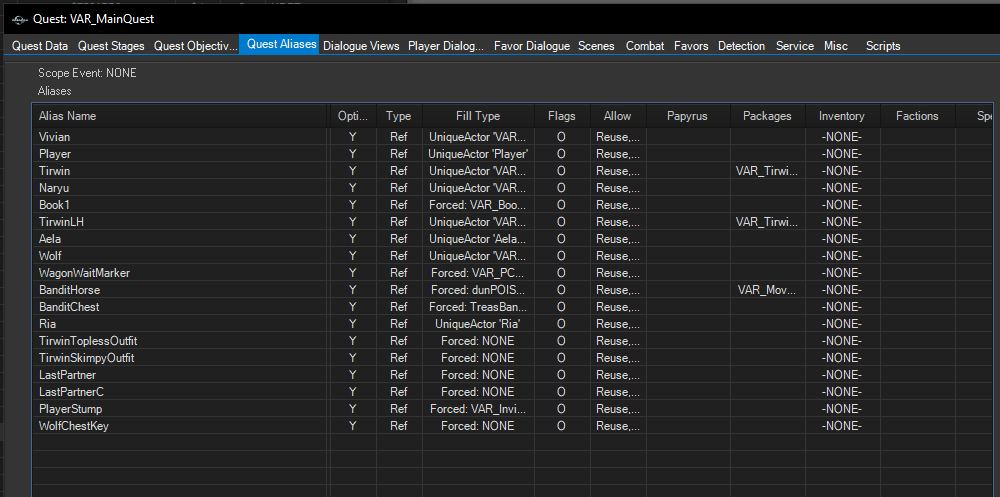Switch to the Misc tab
The width and height of the screenshot is (1000, 497).
(x=835, y=46)
